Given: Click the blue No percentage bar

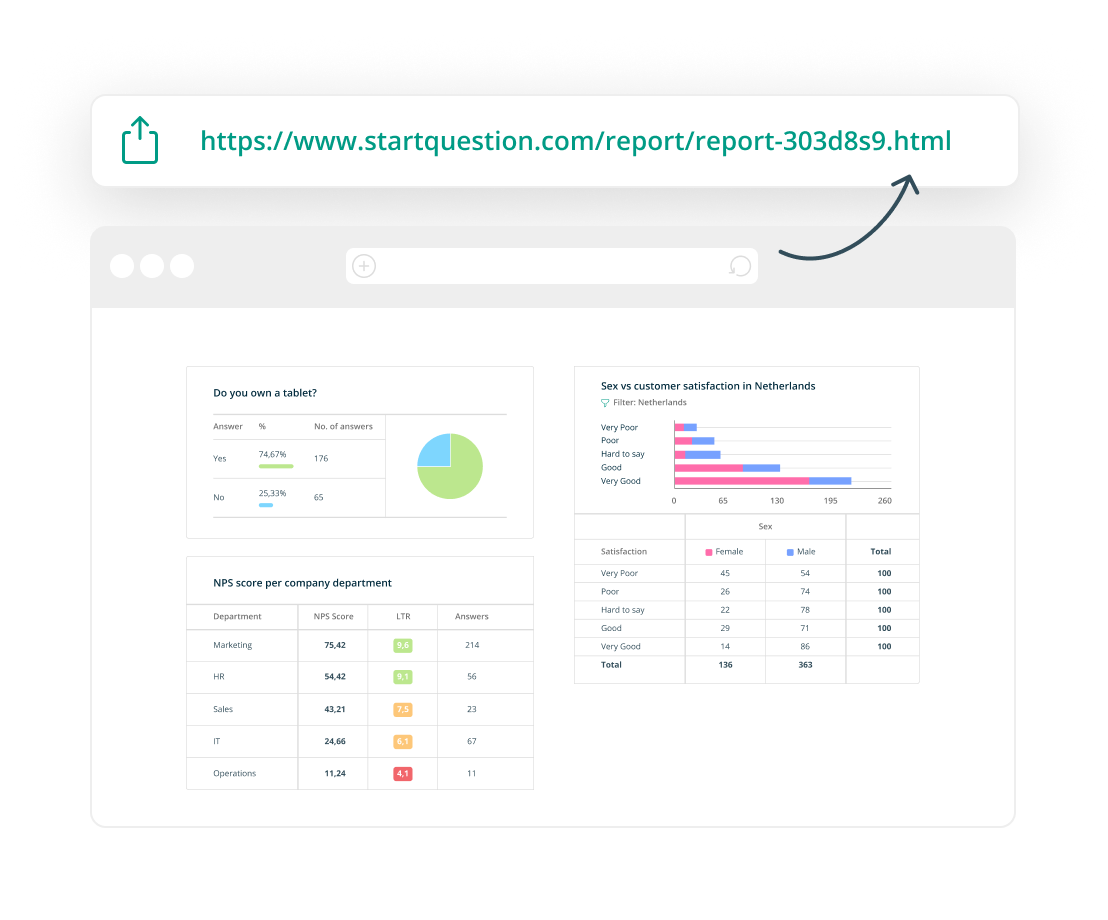Looking at the screenshot, I should point(266,505).
